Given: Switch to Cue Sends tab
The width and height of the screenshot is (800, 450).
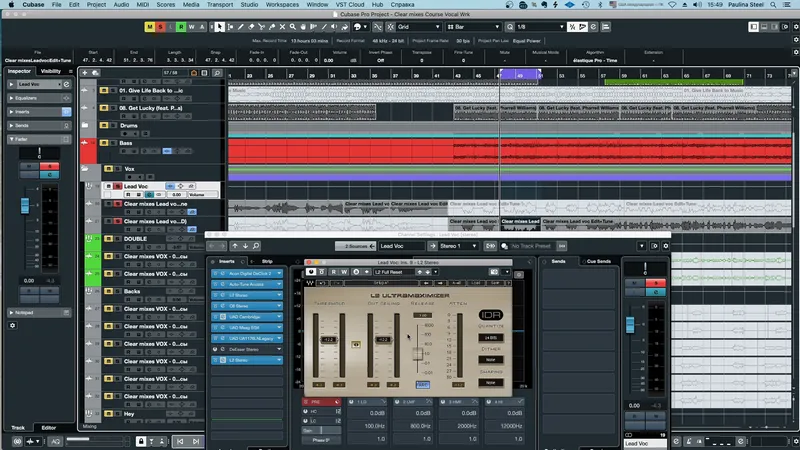Looking at the screenshot, I should click(598, 261).
